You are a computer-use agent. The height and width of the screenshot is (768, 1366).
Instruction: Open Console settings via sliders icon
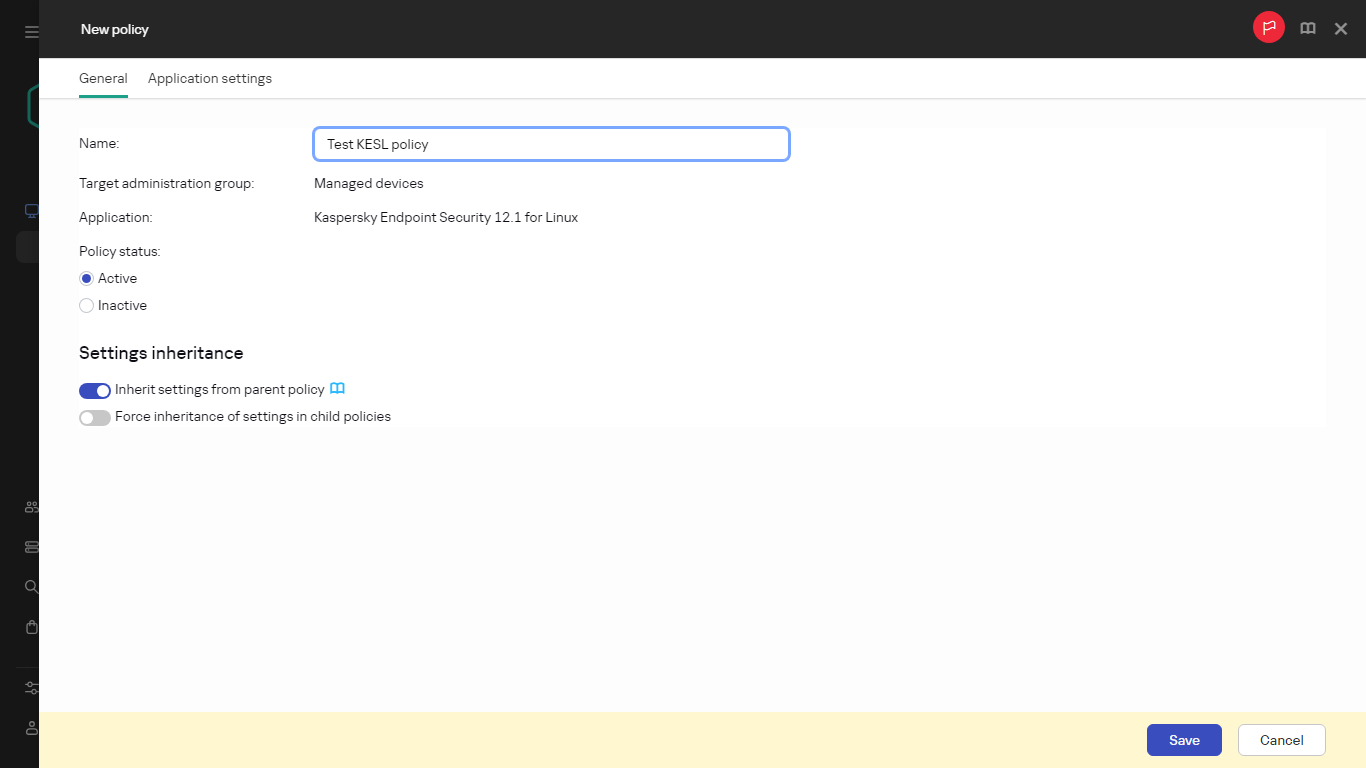click(29, 688)
